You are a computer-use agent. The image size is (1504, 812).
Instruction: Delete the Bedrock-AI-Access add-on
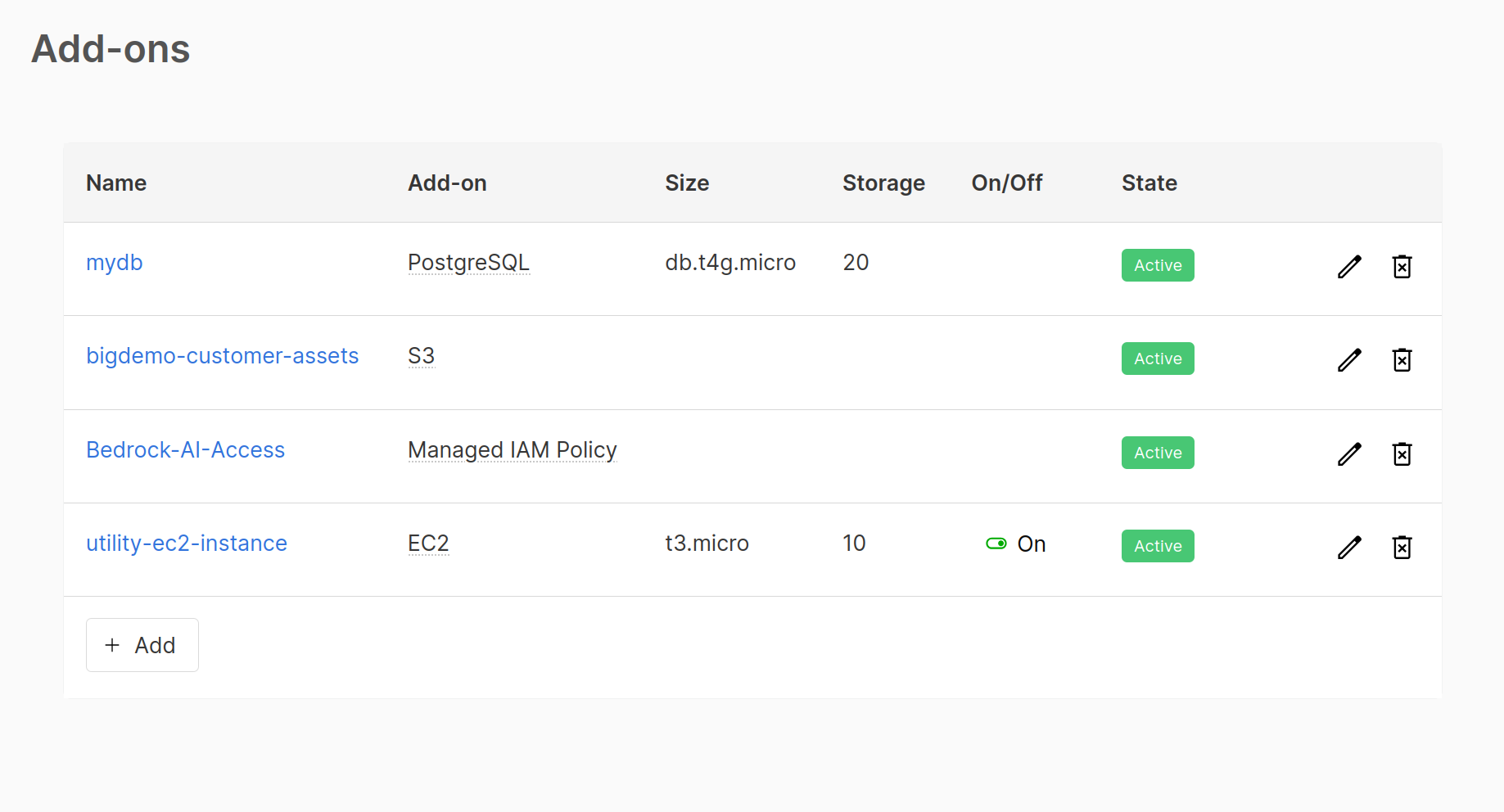[1402, 453]
